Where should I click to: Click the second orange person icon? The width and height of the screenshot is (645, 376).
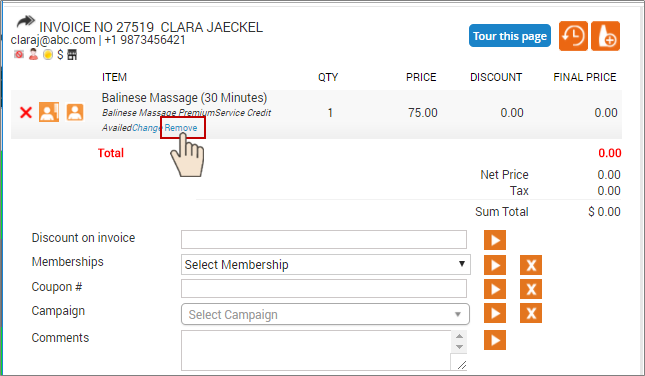tap(75, 112)
